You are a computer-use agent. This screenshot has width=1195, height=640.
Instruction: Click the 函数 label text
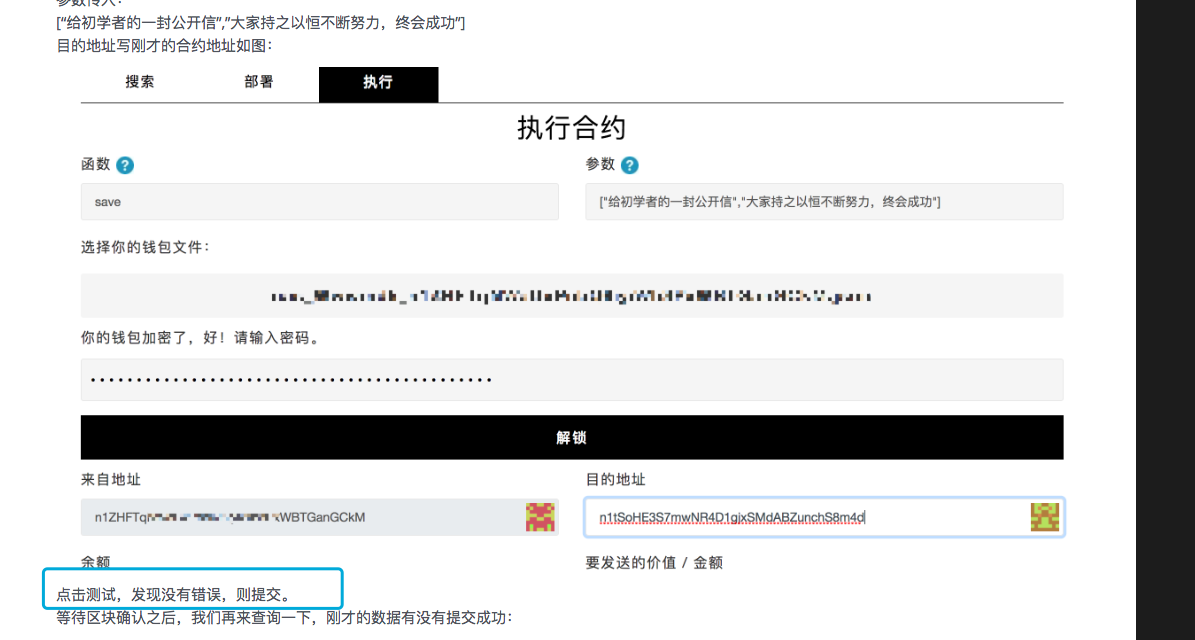pyautogui.click(x=96, y=165)
